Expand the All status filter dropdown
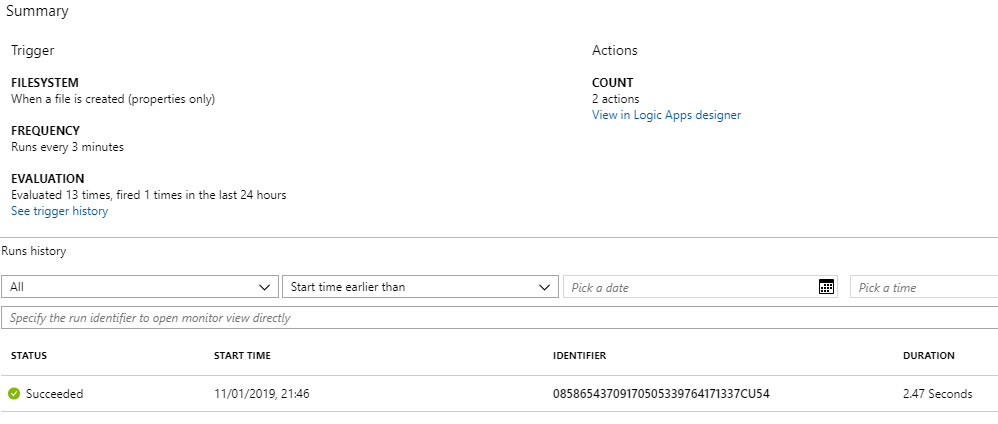Screen dimensions: 998x424 coord(140,286)
